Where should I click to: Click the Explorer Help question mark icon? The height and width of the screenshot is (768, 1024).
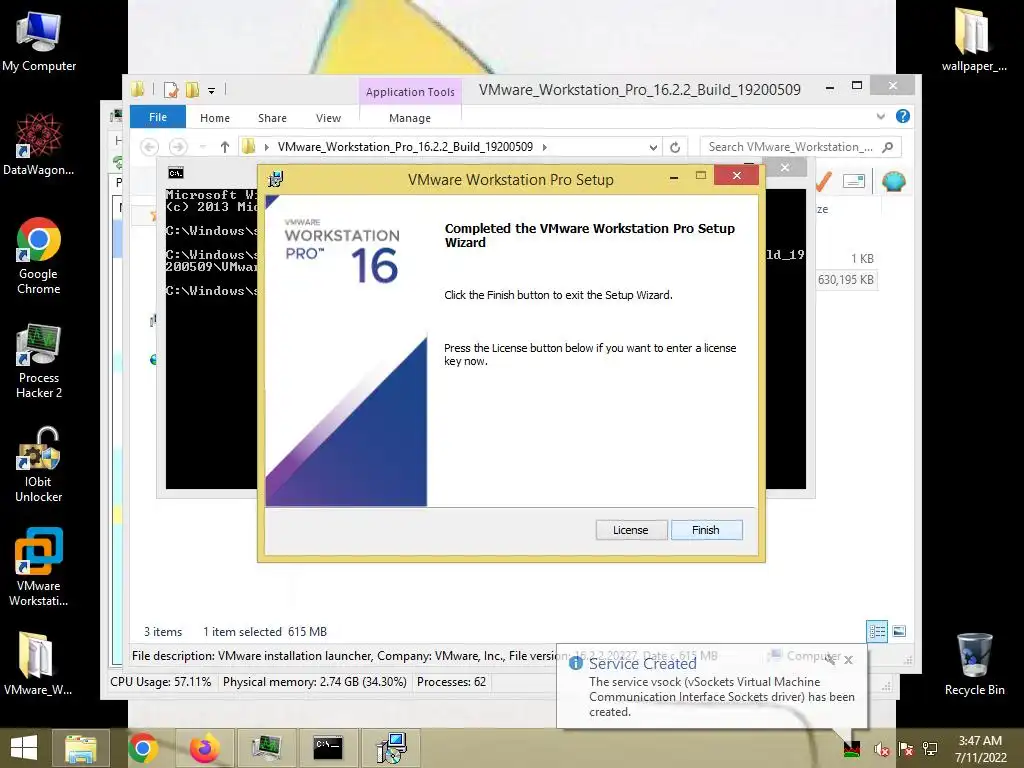(903, 116)
